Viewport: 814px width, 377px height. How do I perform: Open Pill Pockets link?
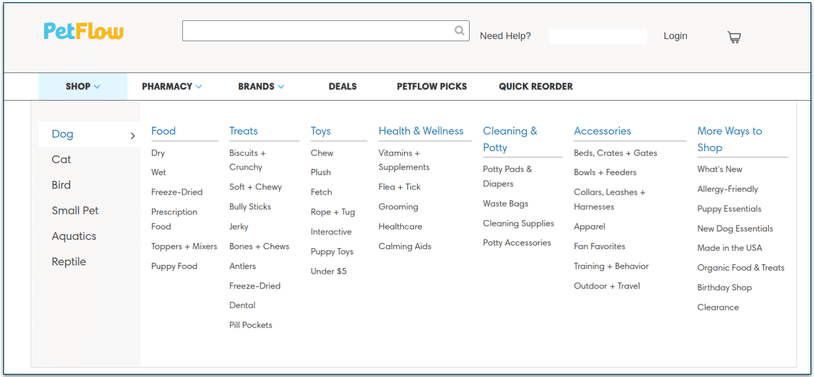point(251,325)
